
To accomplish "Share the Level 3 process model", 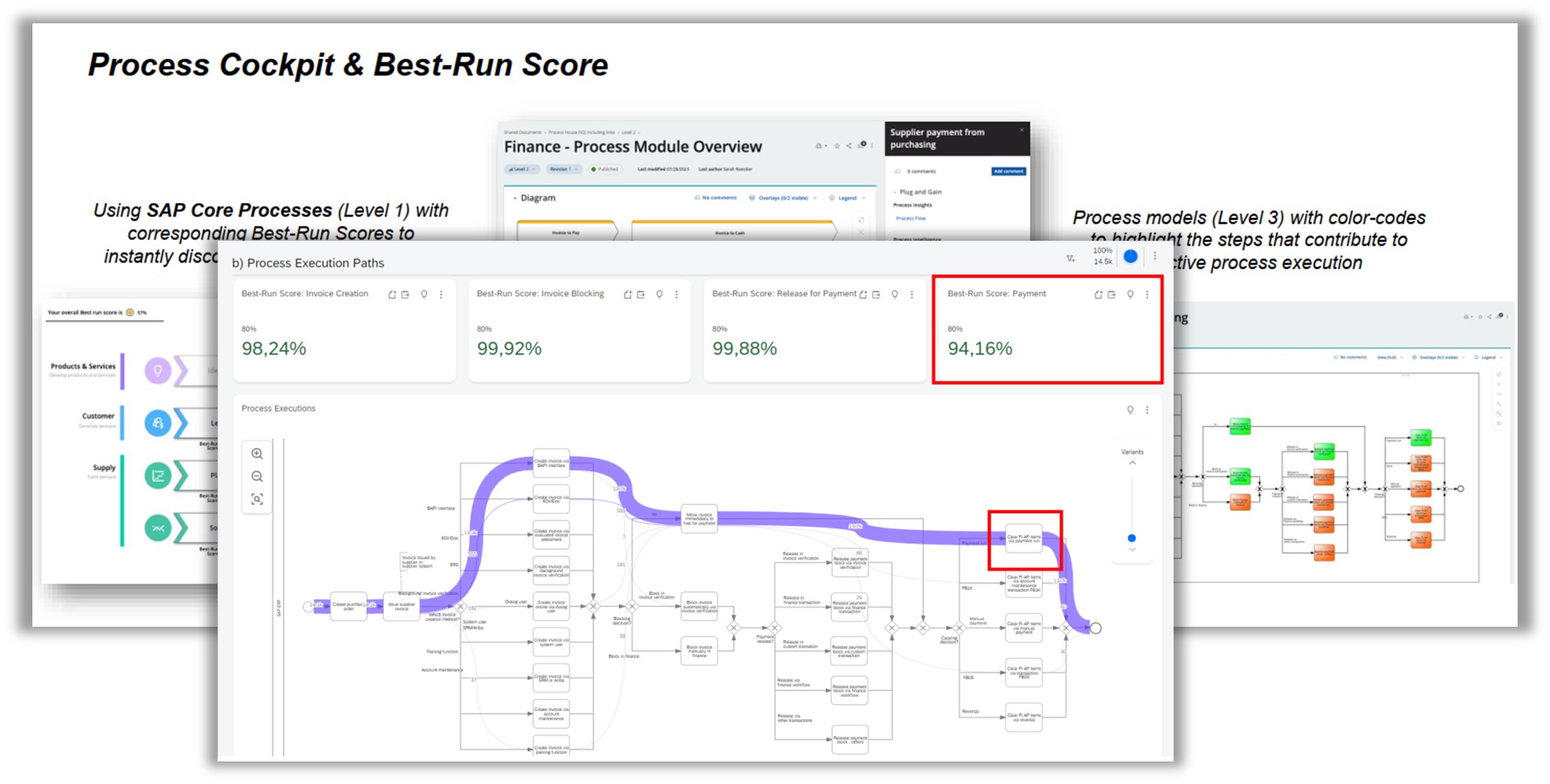I will coord(1489,317).
